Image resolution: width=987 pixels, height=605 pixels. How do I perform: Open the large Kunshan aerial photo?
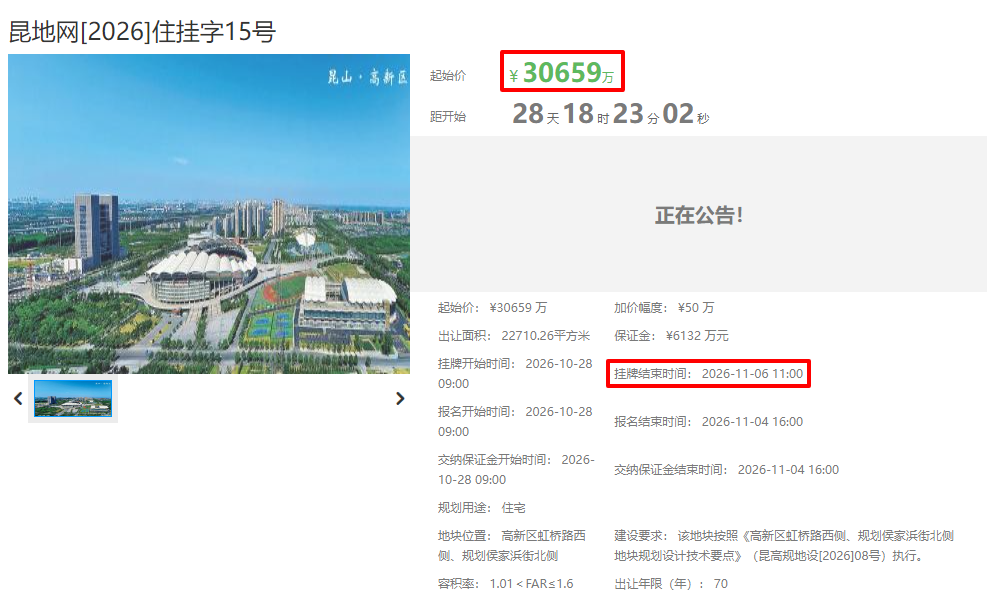209,214
